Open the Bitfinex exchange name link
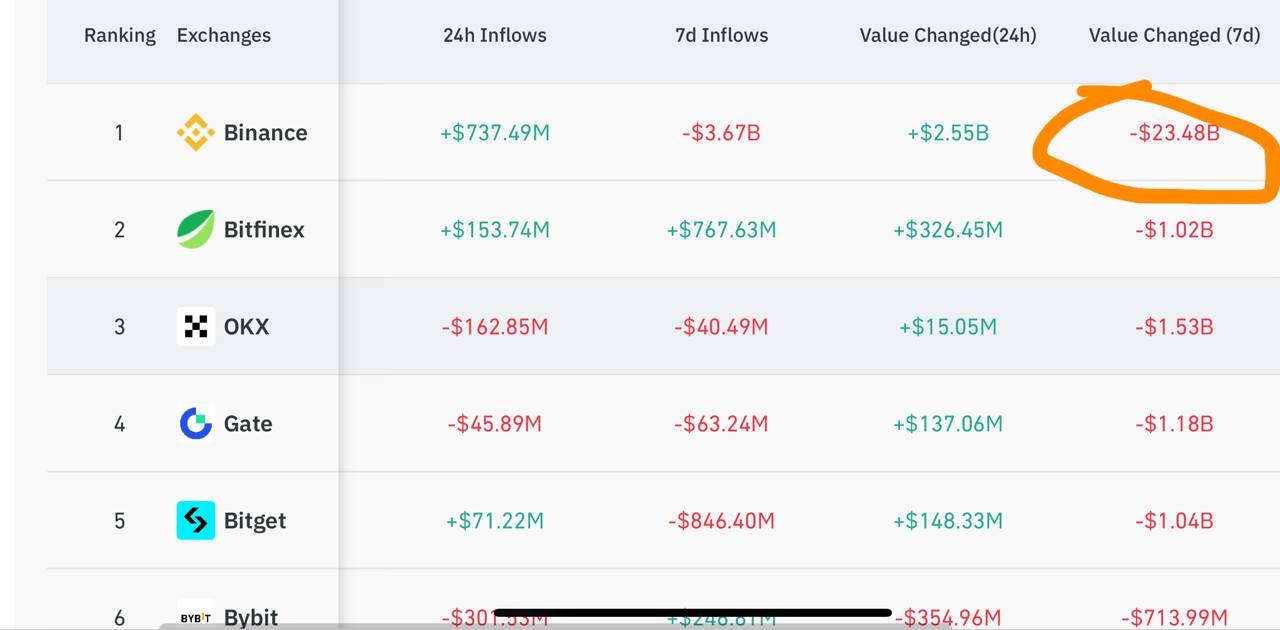The height and width of the screenshot is (630, 1280). tap(264, 229)
